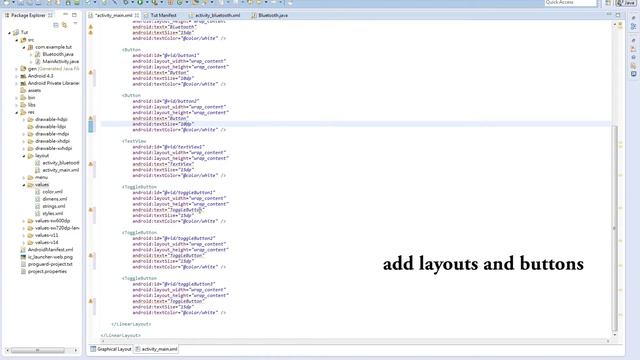Select the assets folder
The width and height of the screenshot is (640, 360).
pyautogui.click(x=31, y=90)
